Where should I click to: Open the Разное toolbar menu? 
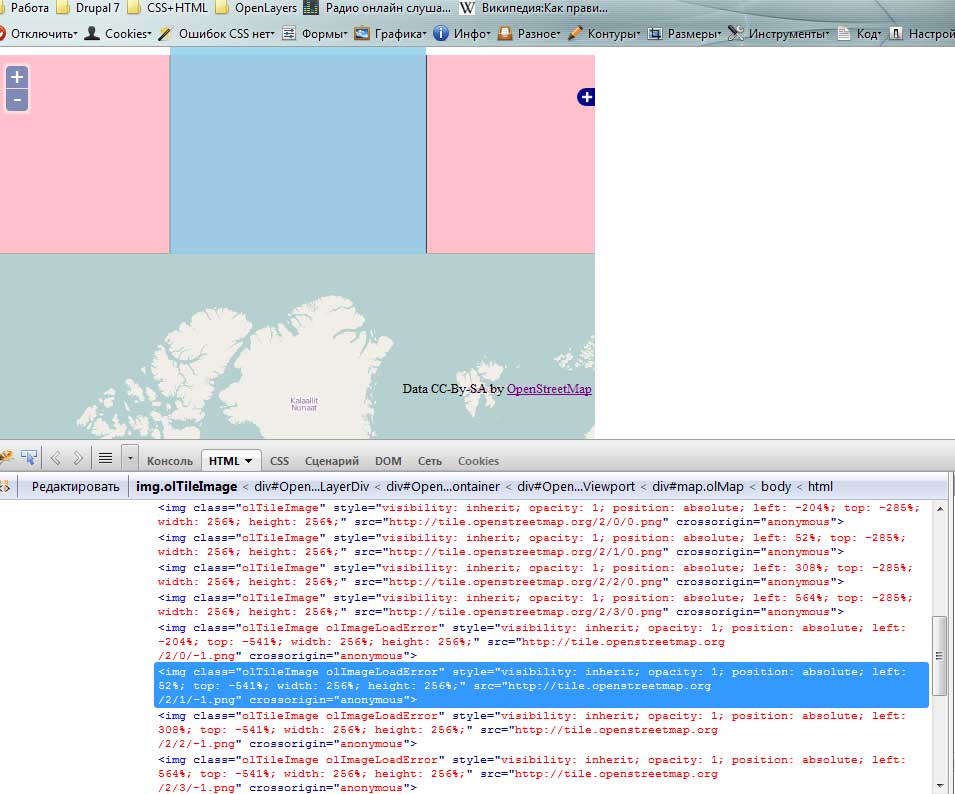529,33
